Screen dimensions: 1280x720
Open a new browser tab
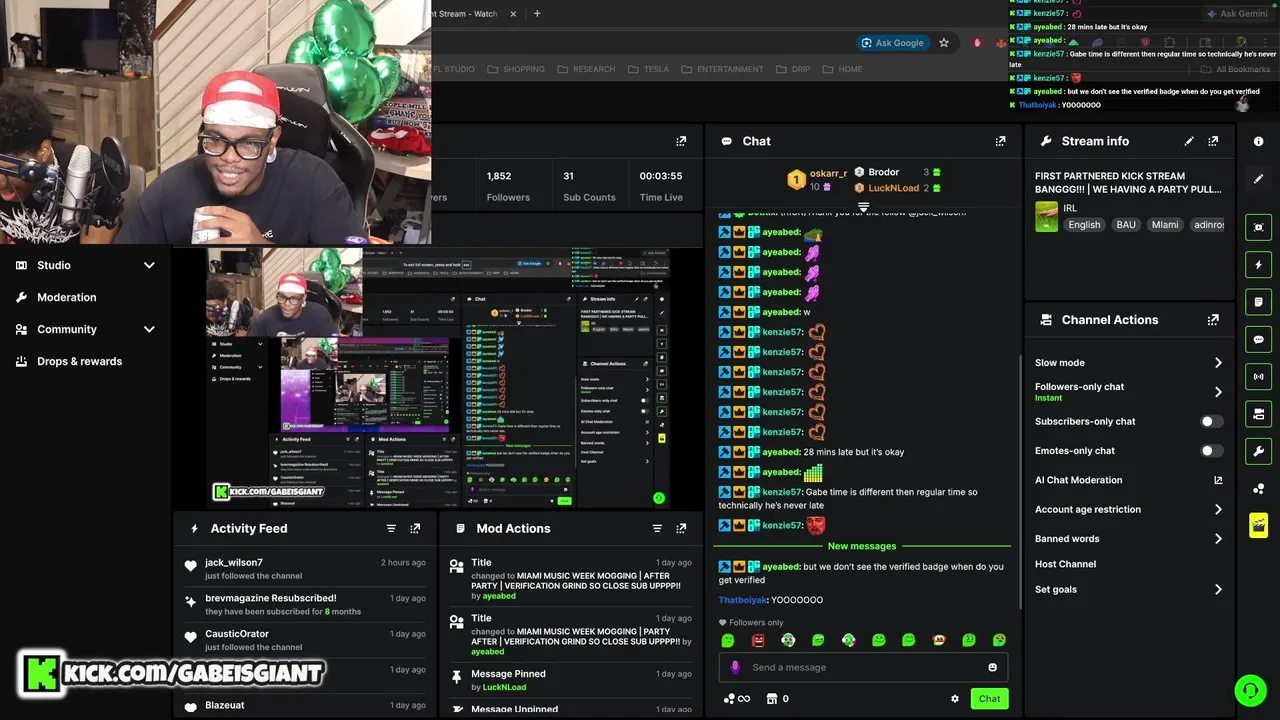click(537, 14)
